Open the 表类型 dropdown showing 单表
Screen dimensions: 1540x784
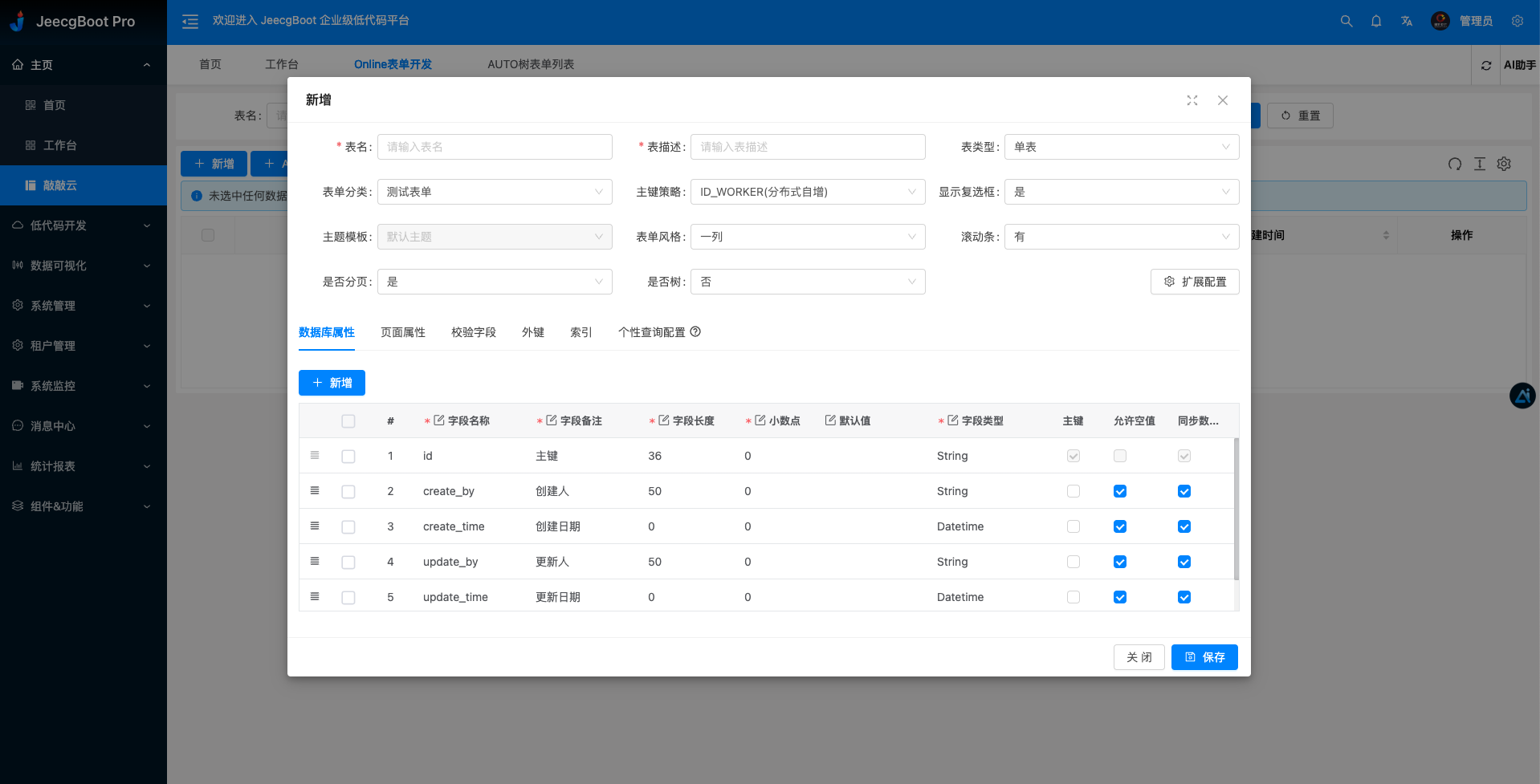(x=1122, y=147)
